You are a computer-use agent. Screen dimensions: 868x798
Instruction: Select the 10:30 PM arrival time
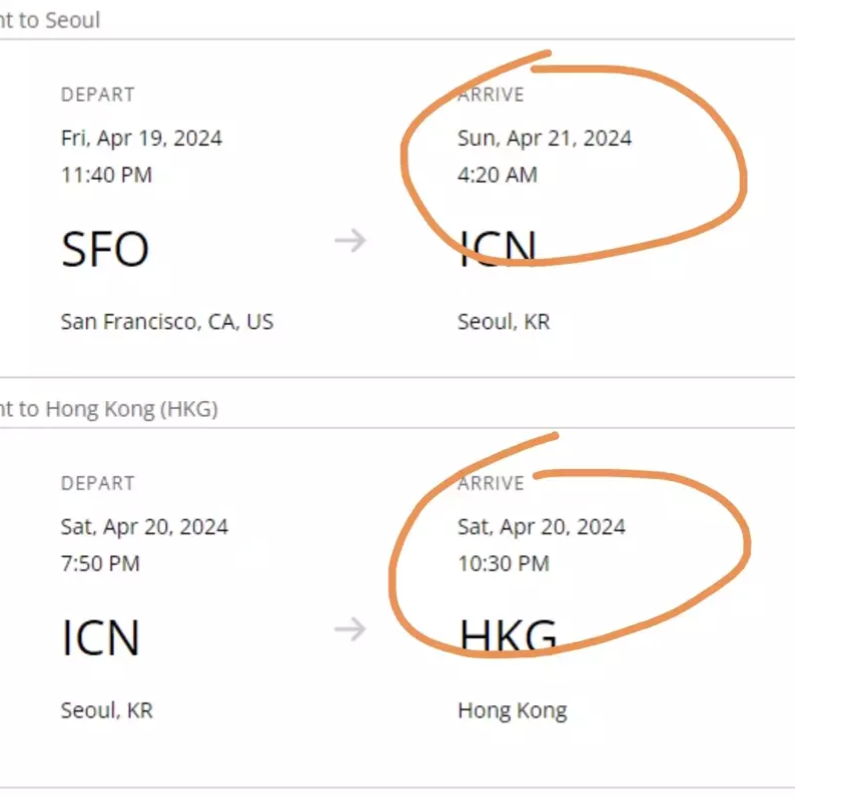pyautogui.click(x=503, y=564)
